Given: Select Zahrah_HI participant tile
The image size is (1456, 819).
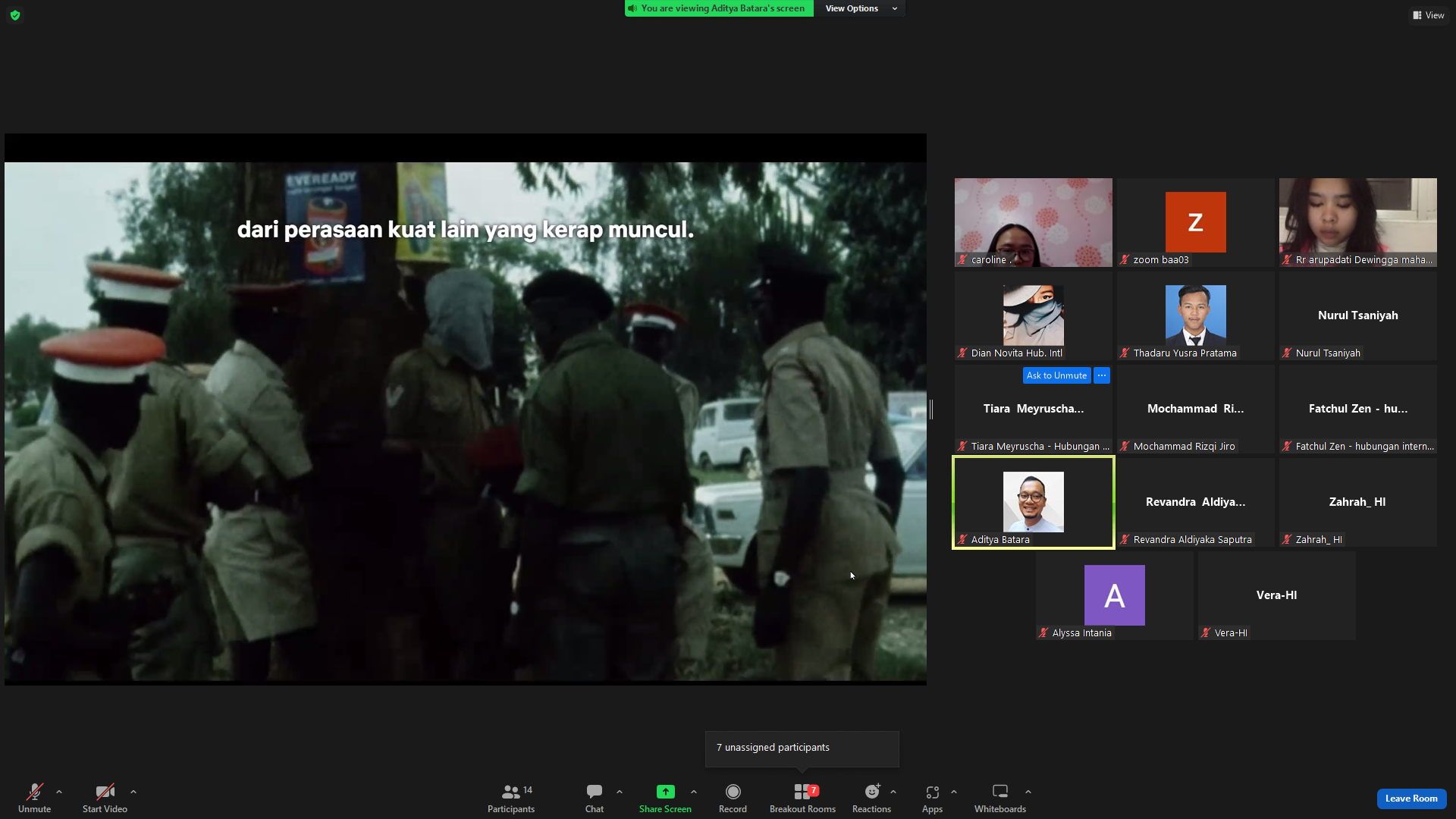Looking at the screenshot, I should [x=1357, y=502].
